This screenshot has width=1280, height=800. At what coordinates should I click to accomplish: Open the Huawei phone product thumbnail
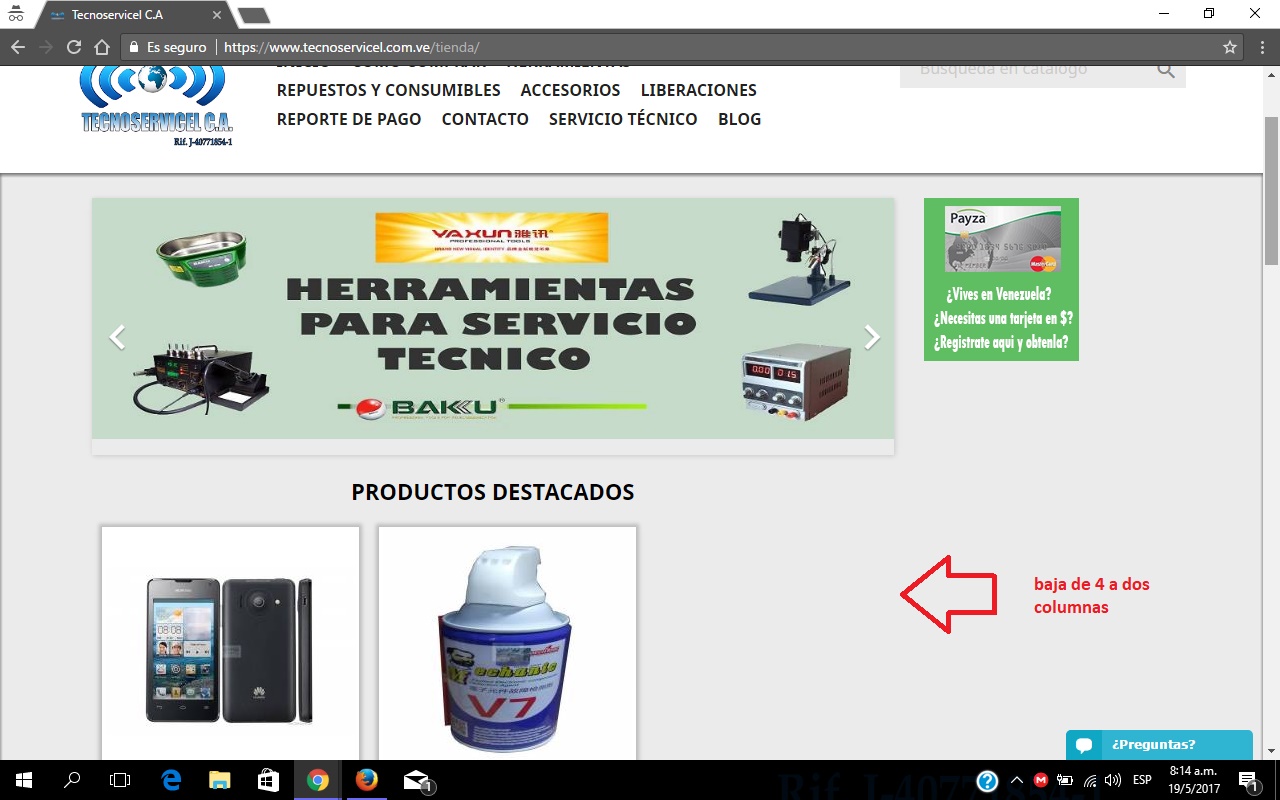coord(230,641)
